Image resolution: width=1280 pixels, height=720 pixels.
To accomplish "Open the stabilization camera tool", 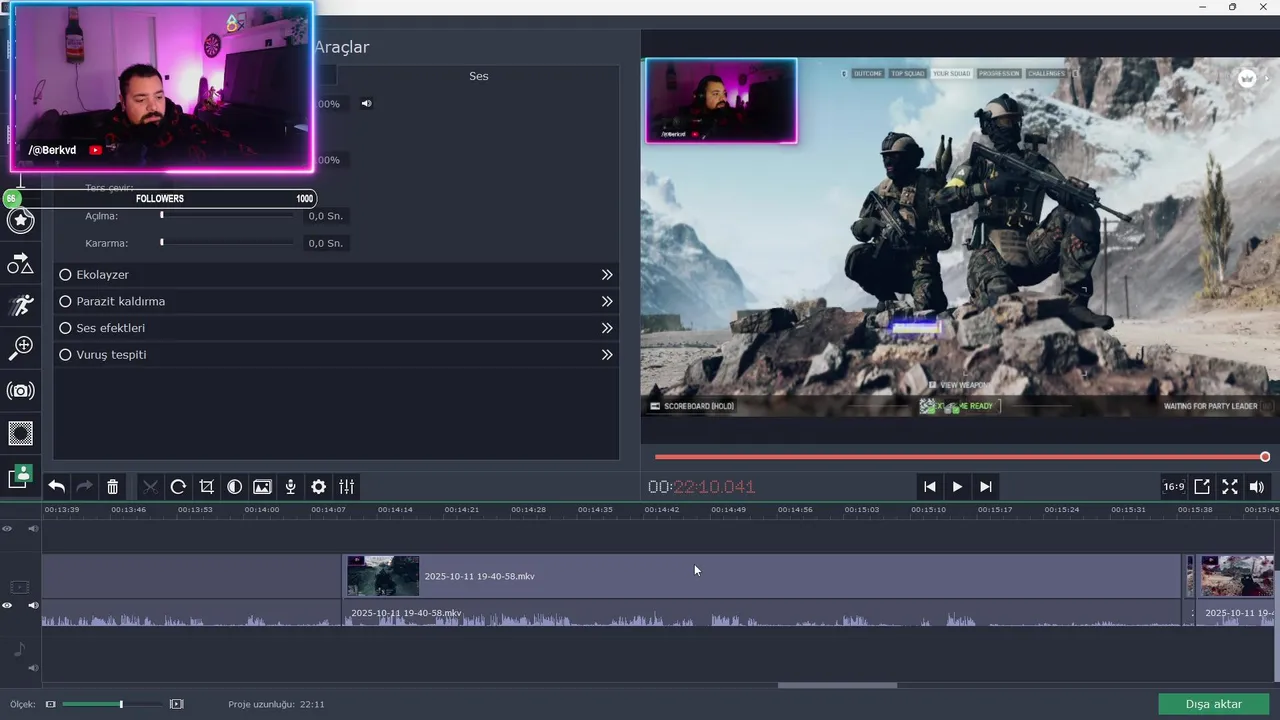I will pyautogui.click(x=20, y=391).
